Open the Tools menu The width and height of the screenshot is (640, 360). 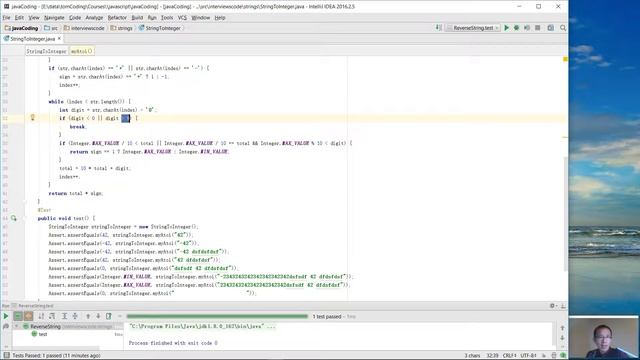(x=167, y=18)
